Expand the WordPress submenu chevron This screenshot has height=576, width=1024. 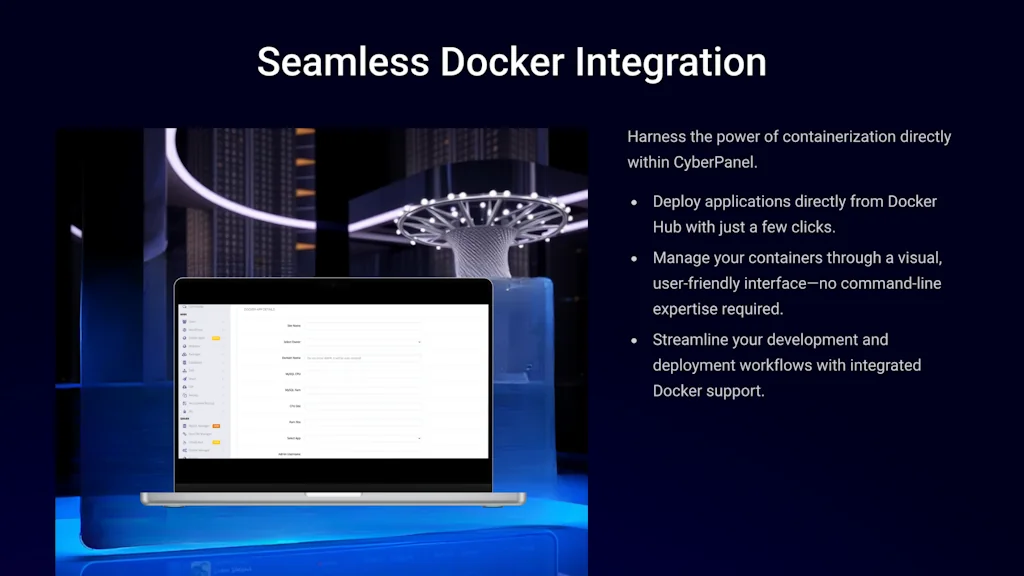pyautogui.click(x=223, y=330)
